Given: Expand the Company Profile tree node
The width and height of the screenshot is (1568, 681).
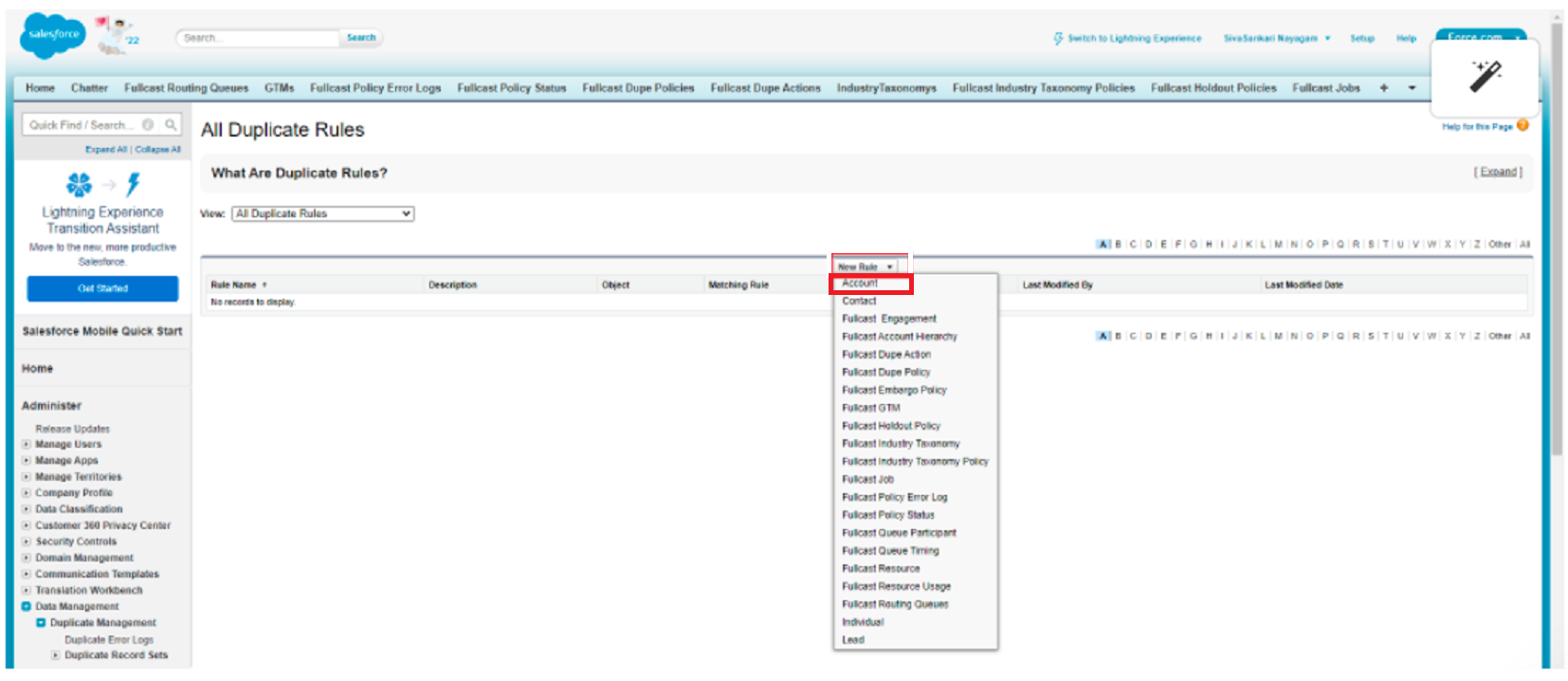Looking at the screenshot, I should pos(27,492).
